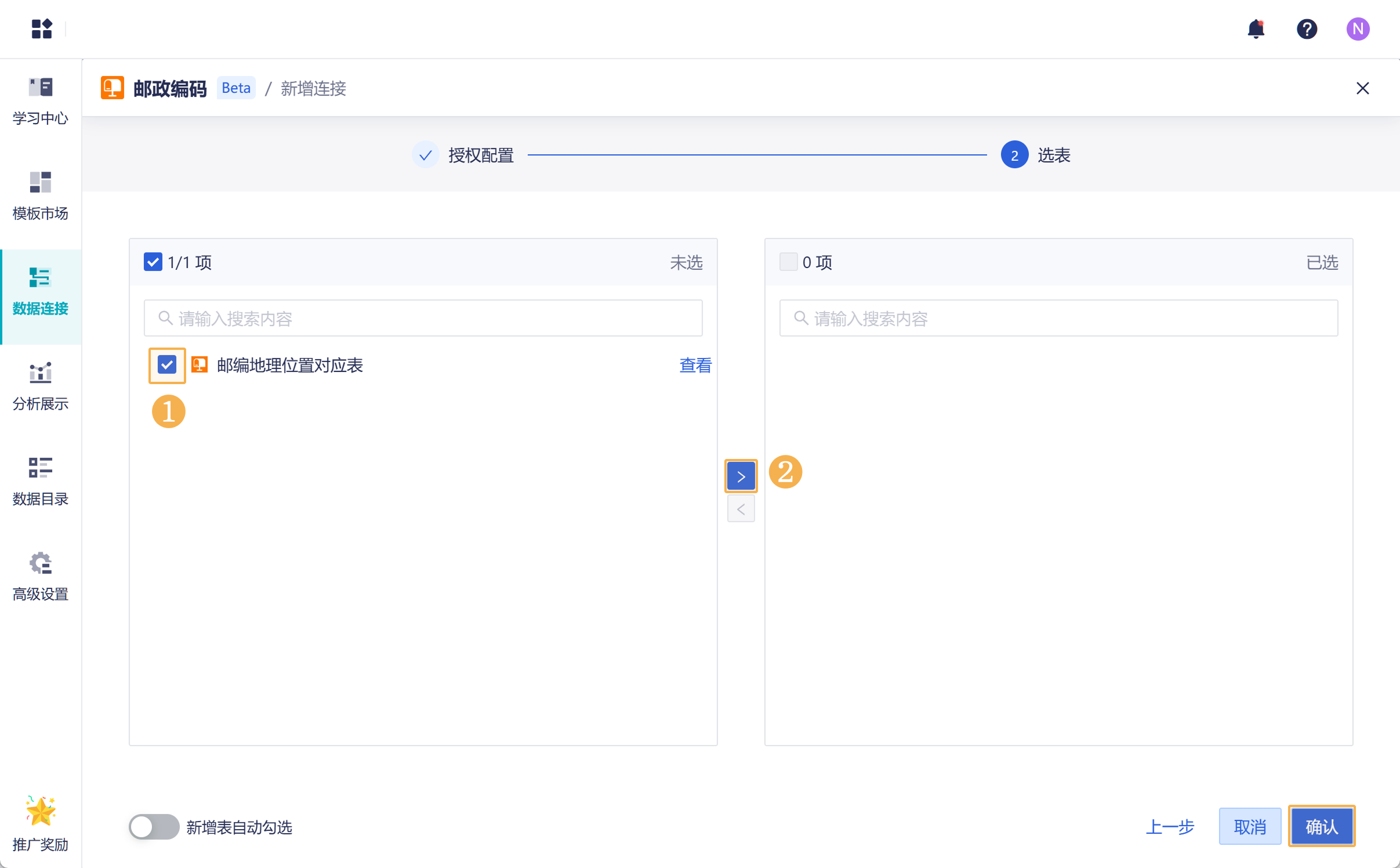Go back with 上一步
Screen dimensions: 1400x868
click(1170, 826)
